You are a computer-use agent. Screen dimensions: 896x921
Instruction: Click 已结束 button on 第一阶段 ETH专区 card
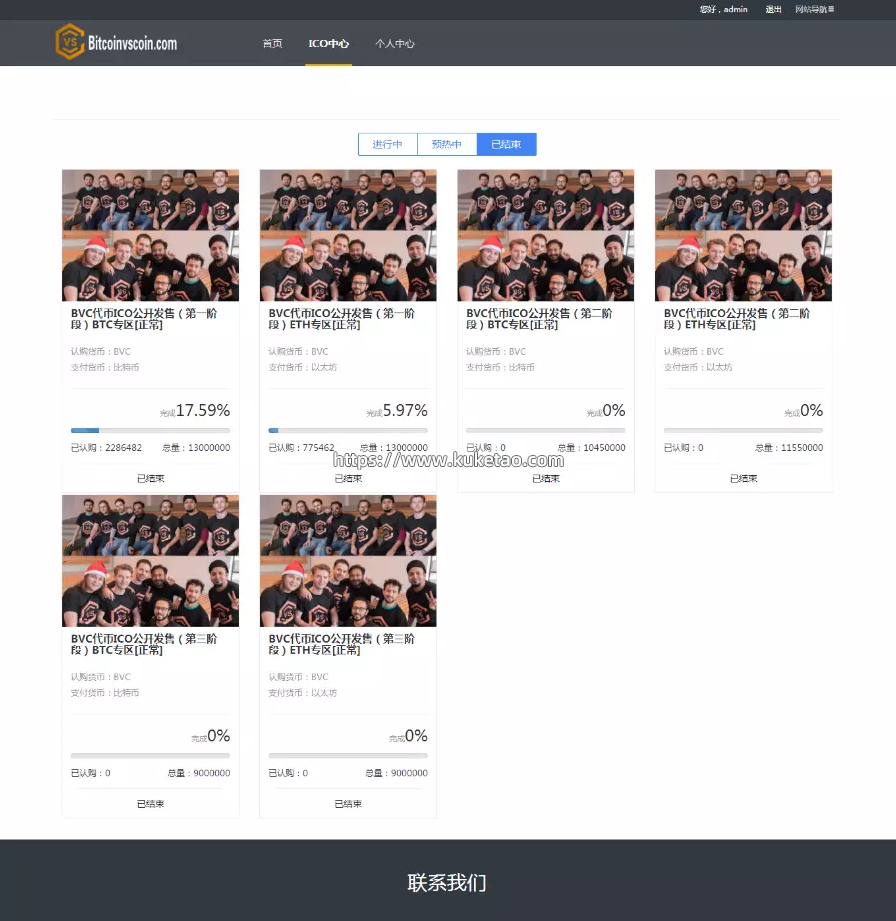tap(348, 479)
